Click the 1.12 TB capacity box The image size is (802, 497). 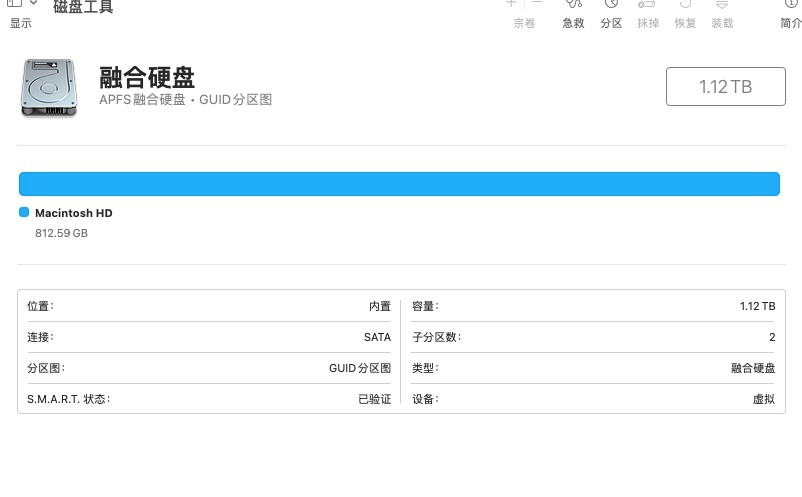pyautogui.click(x=725, y=86)
